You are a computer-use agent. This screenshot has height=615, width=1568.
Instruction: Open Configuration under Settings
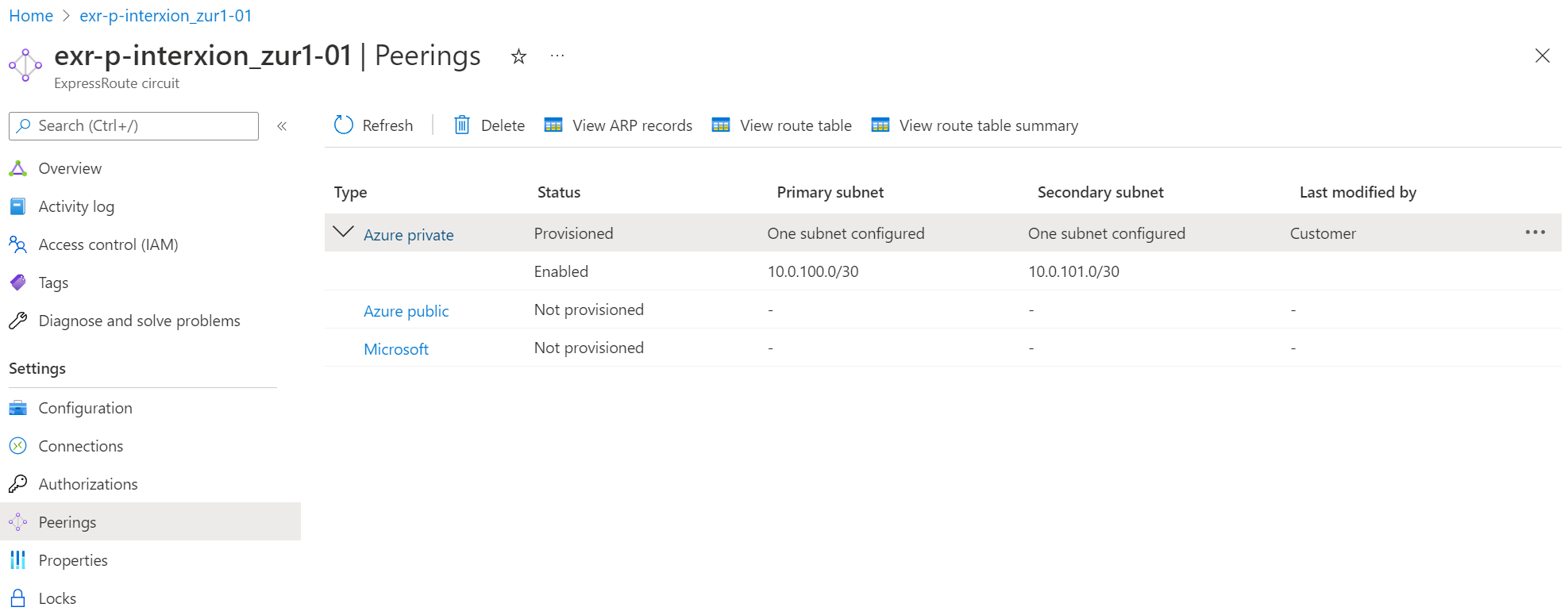pos(85,408)
